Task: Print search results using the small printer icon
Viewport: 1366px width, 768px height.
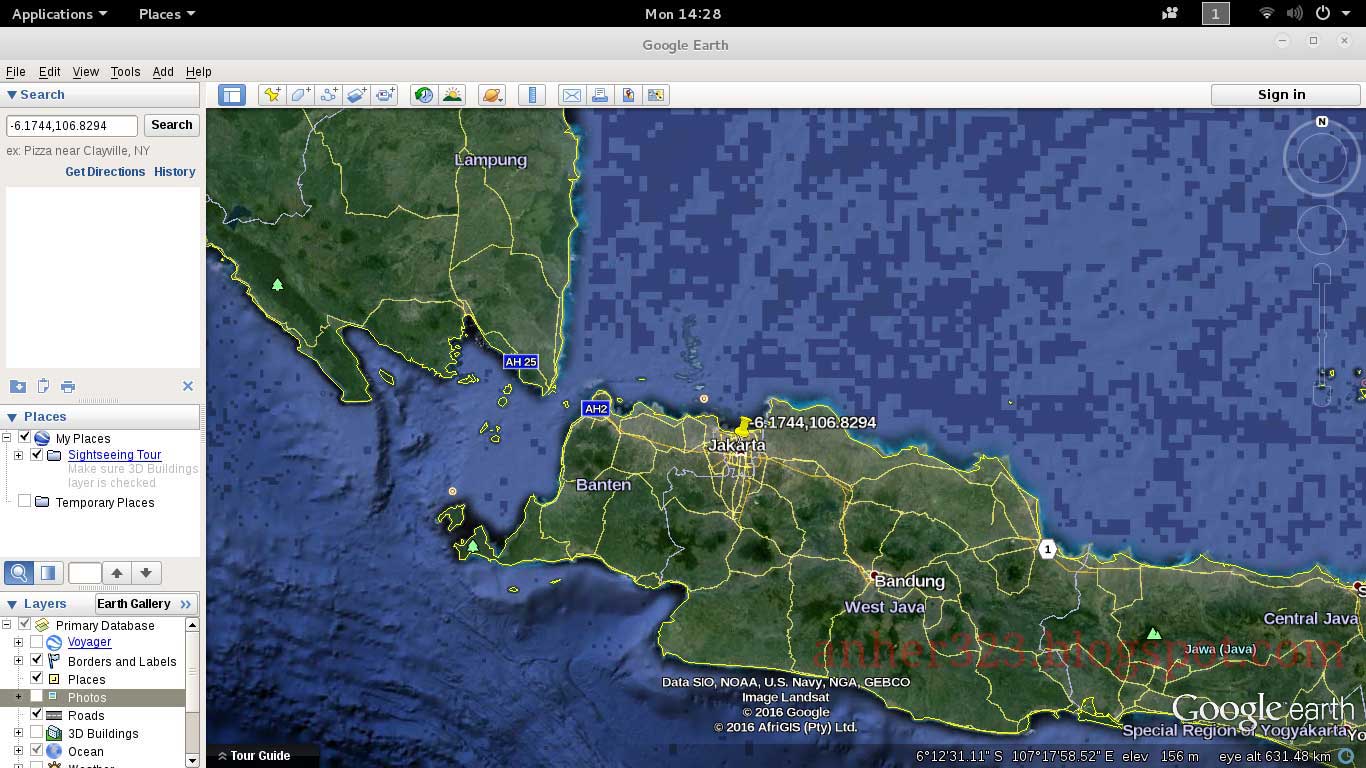Action: [68, 386]
